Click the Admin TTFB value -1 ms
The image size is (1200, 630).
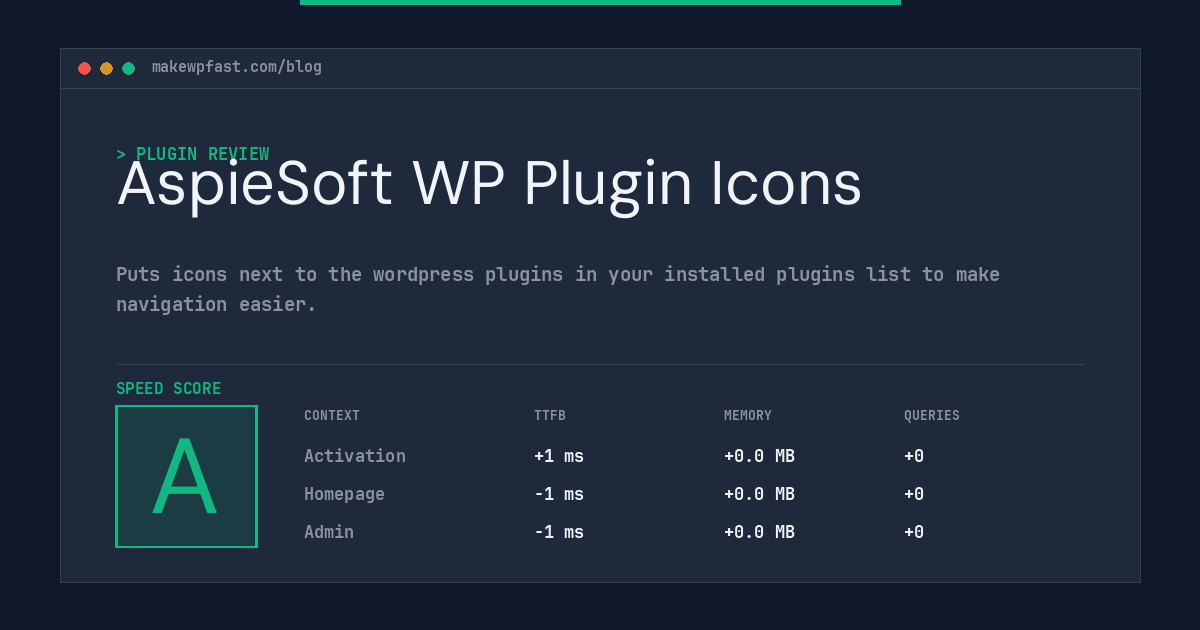pyautogui.click(x=559, y=532)
